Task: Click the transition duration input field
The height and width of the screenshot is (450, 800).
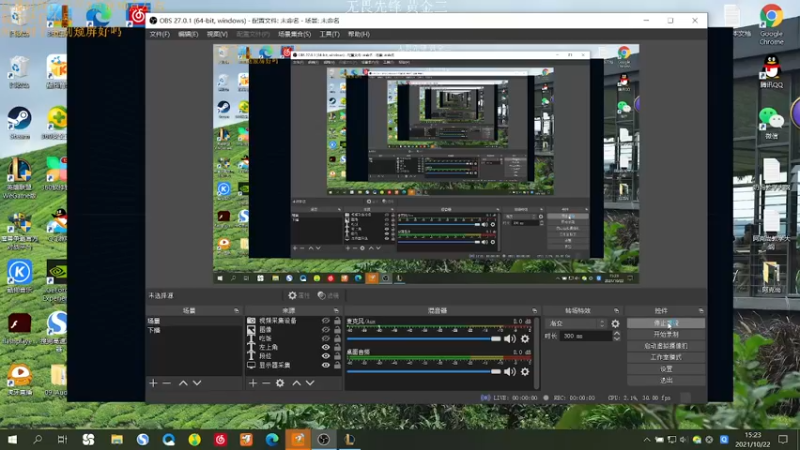Action: pos(586,336)
